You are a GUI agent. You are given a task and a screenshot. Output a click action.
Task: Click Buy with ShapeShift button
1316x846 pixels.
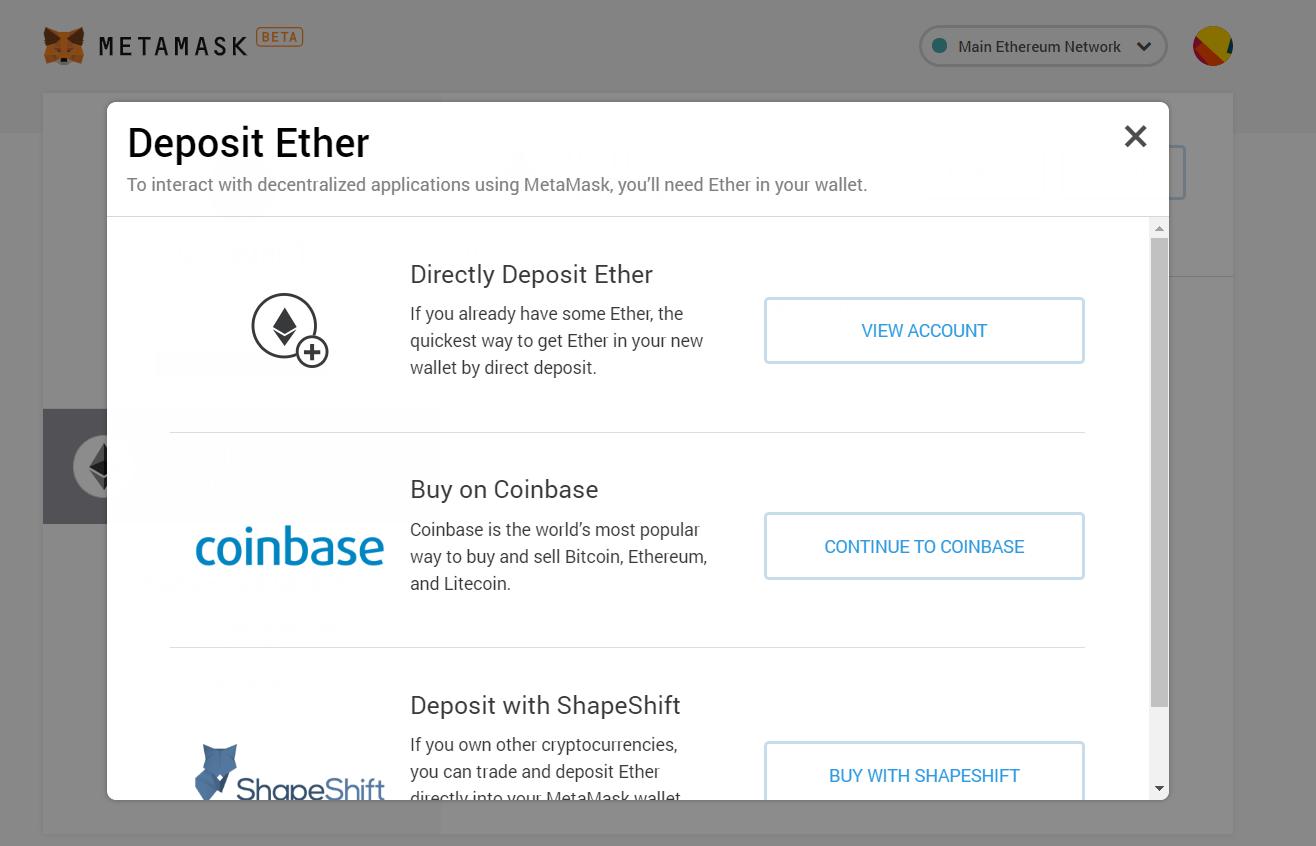coord(924,772)
